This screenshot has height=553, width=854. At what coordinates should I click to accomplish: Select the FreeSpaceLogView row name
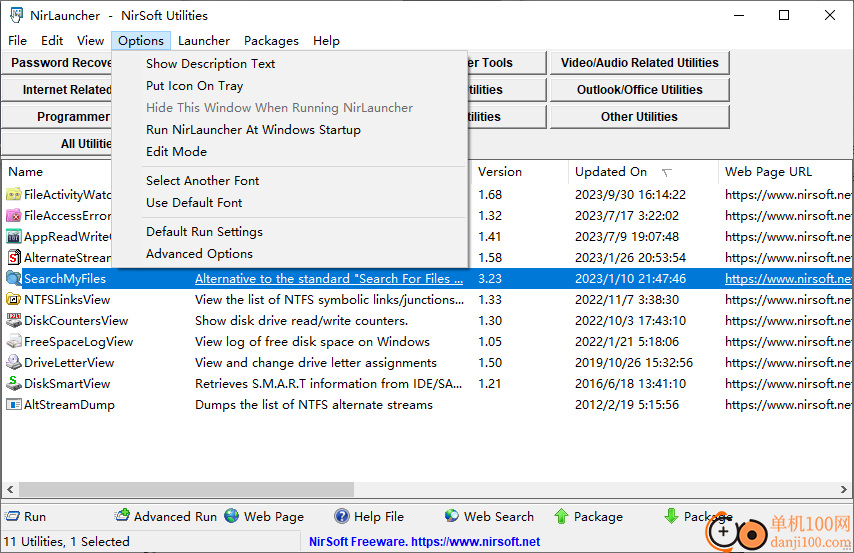coord(78,342)
